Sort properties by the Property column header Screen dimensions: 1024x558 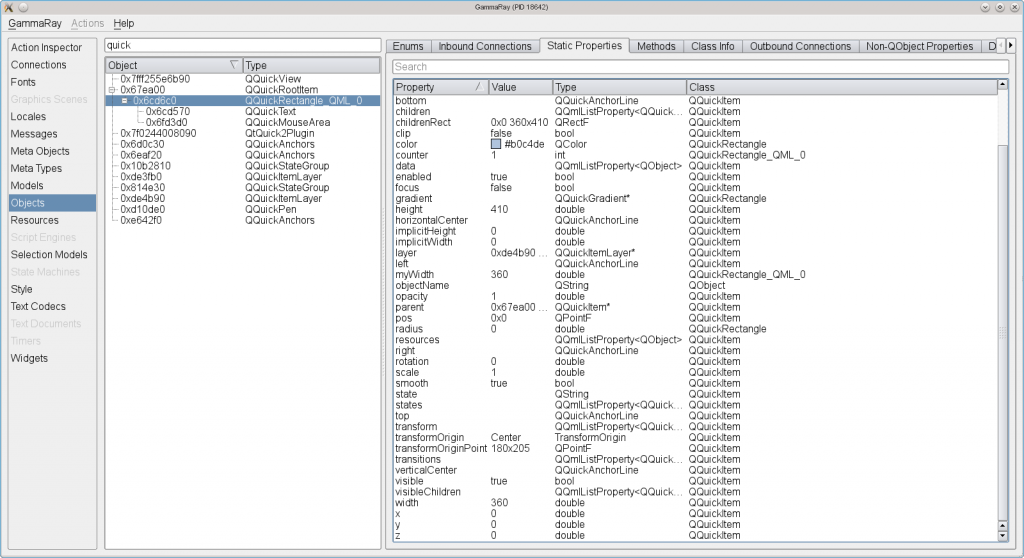(441, 87)
